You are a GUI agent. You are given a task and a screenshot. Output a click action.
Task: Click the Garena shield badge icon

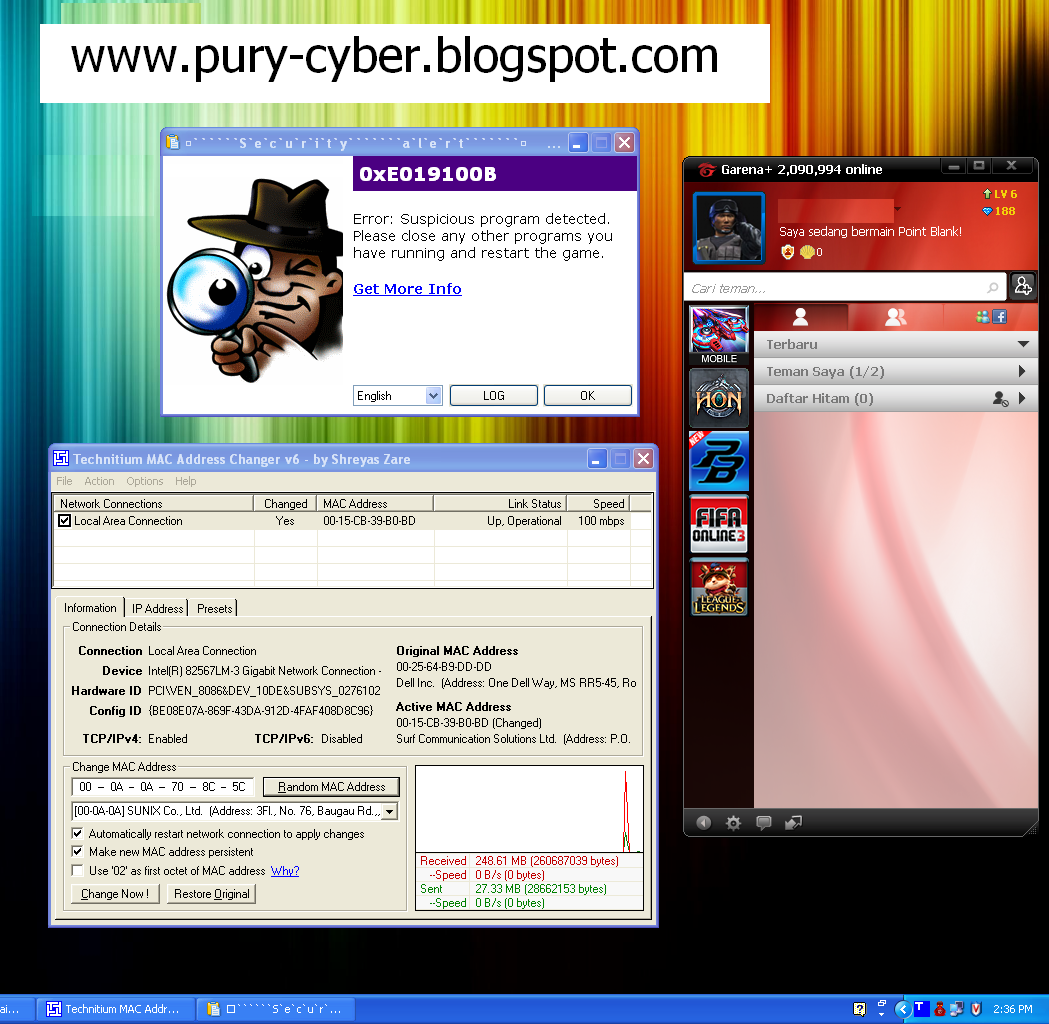[x=787, y=252]
